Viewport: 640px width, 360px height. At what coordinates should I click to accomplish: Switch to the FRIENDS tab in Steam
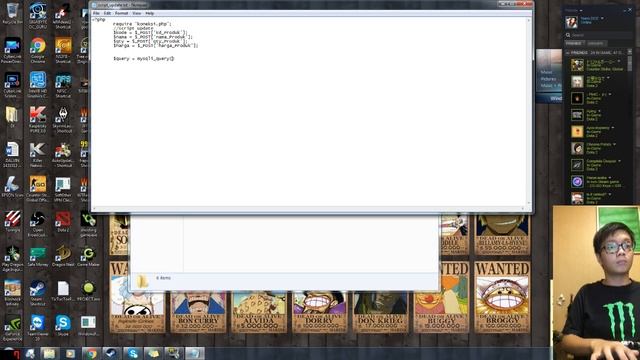point(574,43)
